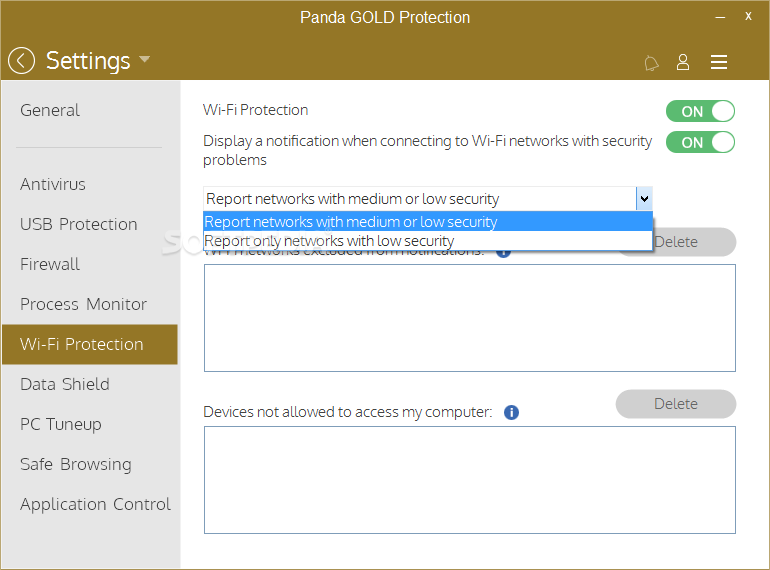Open the hamburger menu icon
770x570 pixels.
(x=718, y=62)
